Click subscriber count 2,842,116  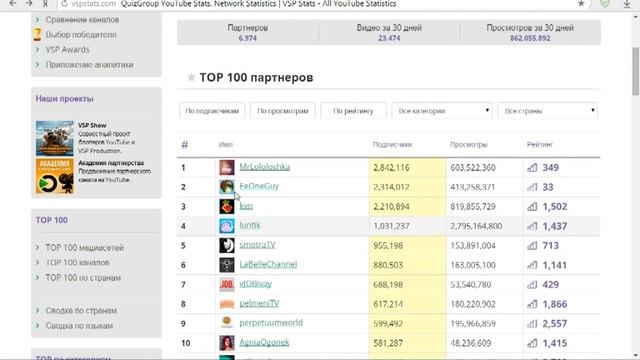(x=391, y=167)
